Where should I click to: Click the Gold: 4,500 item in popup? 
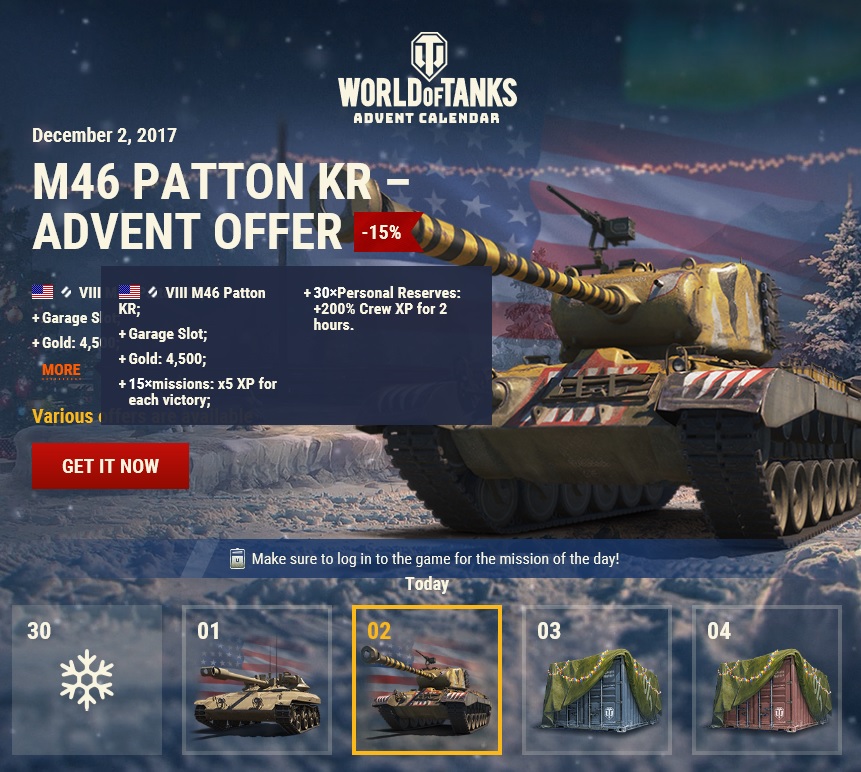click(x=163, y=359)
